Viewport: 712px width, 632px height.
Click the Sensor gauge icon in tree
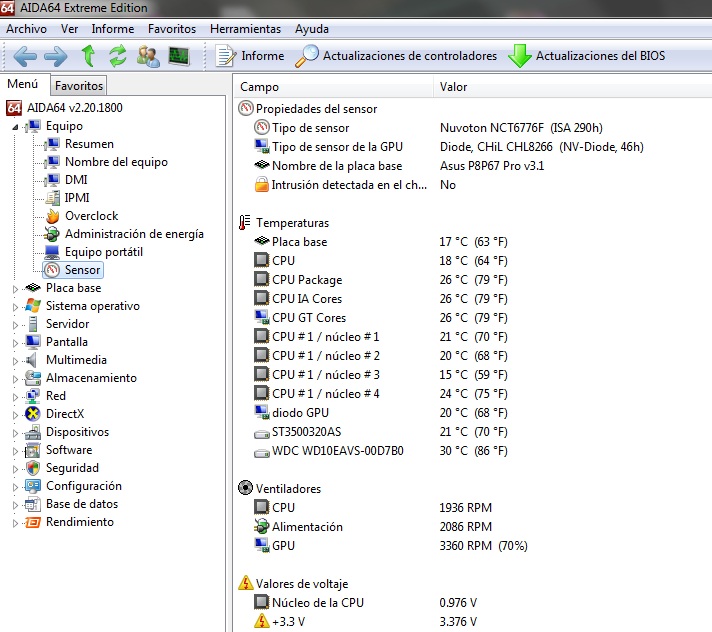[52, 270]
